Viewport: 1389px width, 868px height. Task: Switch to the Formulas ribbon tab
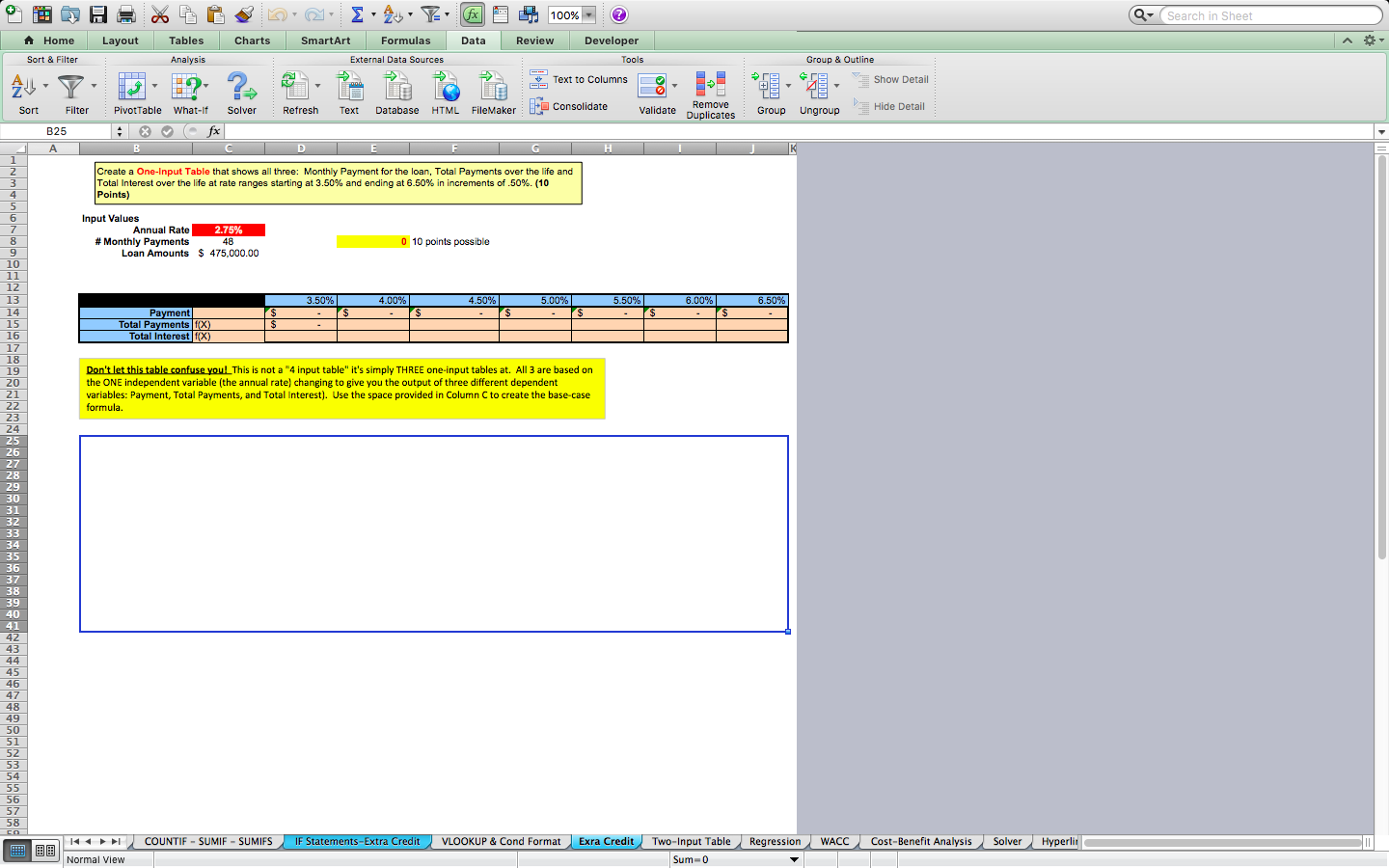405,41
